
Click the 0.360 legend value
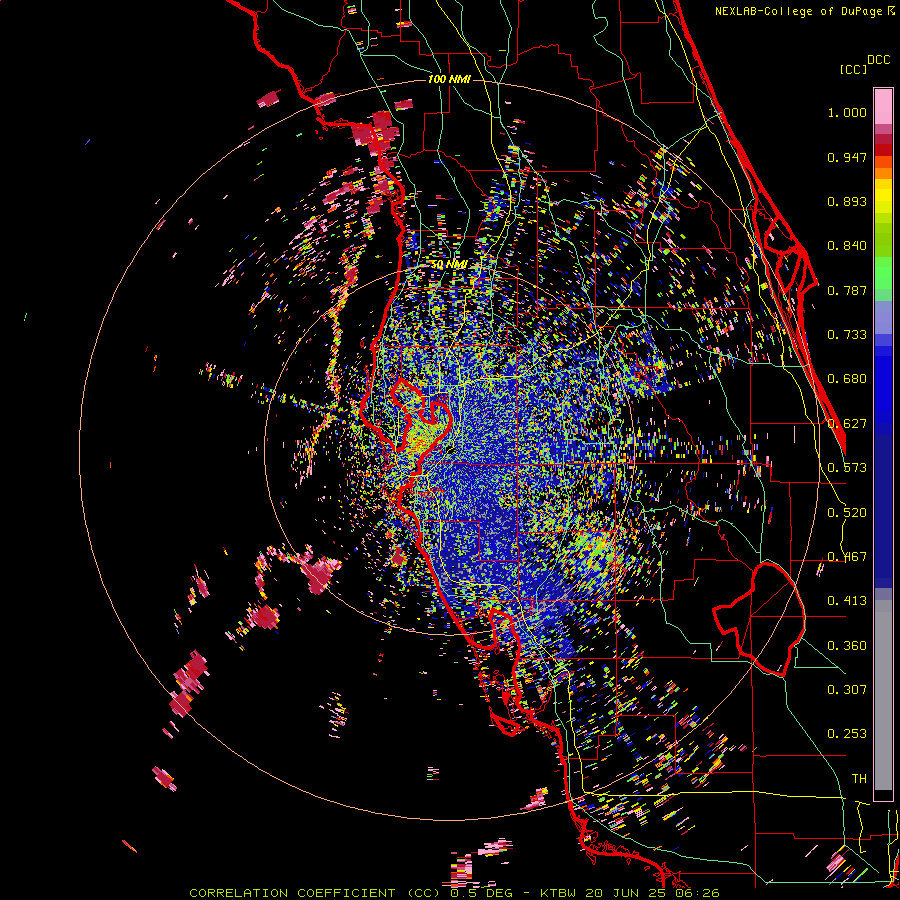click(x=847, y=646)
